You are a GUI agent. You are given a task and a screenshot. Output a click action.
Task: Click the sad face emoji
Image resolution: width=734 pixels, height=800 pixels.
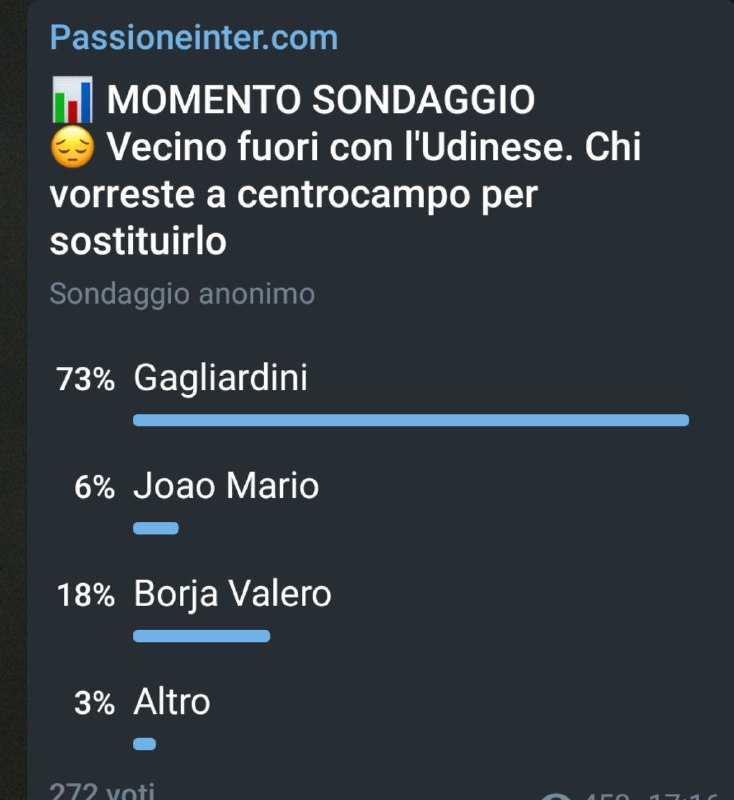point(71,149)
